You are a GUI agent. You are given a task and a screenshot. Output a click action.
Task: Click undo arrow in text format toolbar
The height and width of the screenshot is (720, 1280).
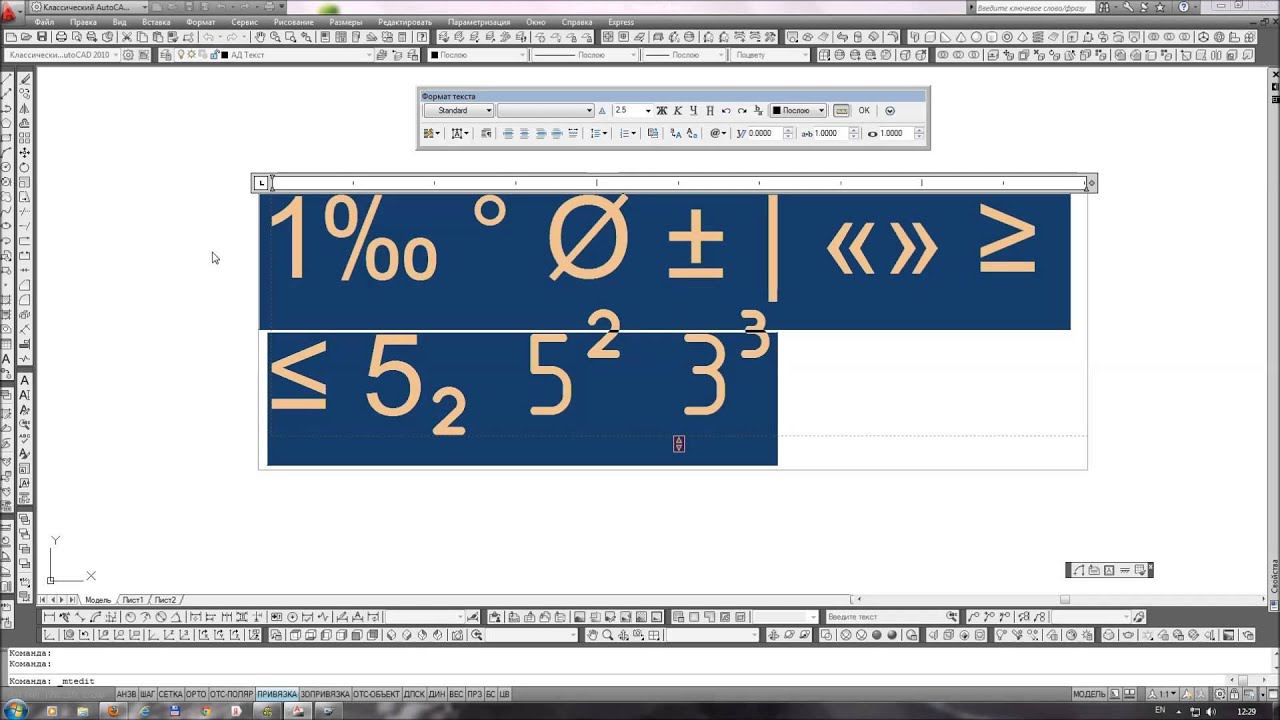coord(726,111)
